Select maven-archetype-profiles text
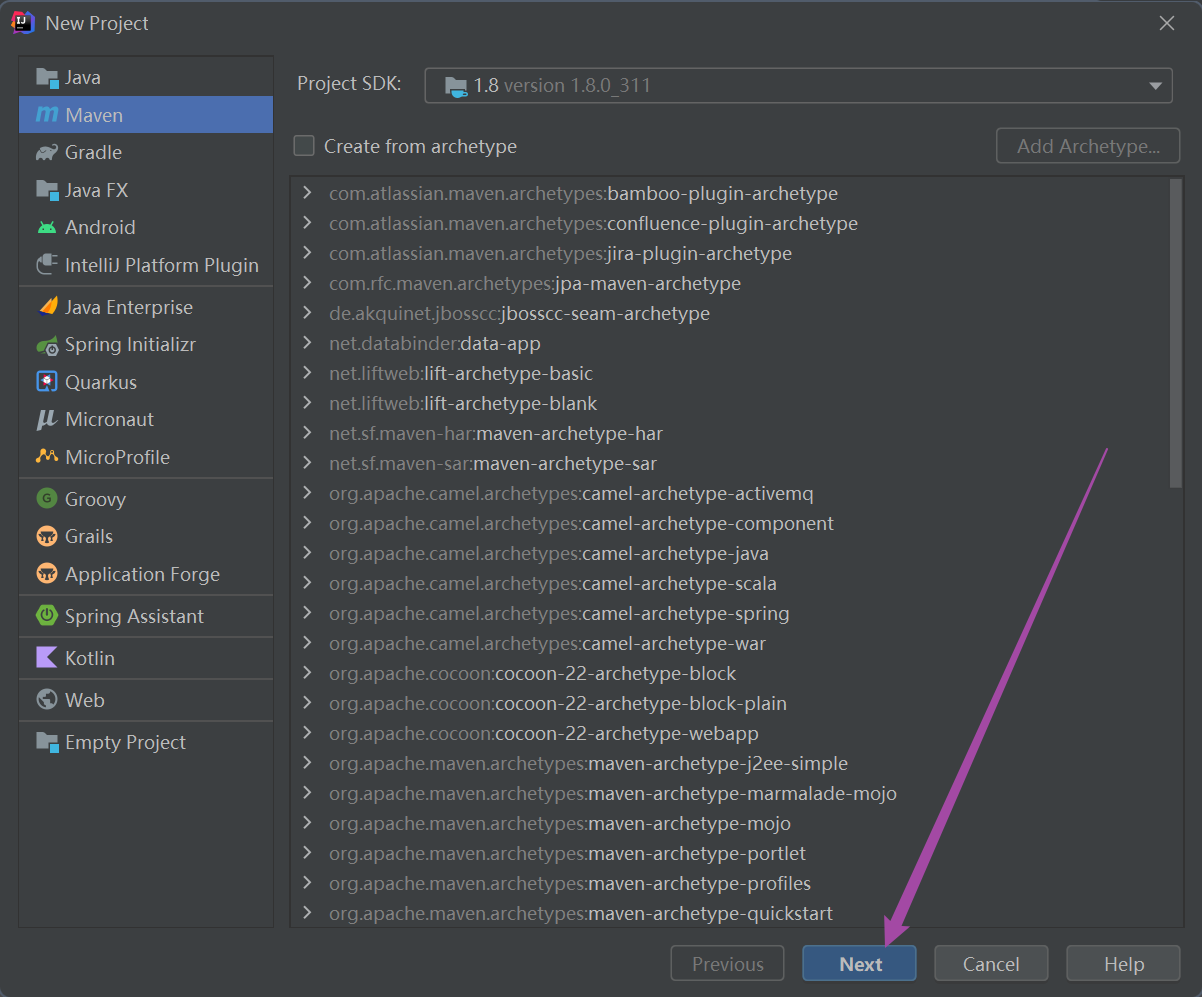Viewport: 1202px width, 997px height. (700, 883)
